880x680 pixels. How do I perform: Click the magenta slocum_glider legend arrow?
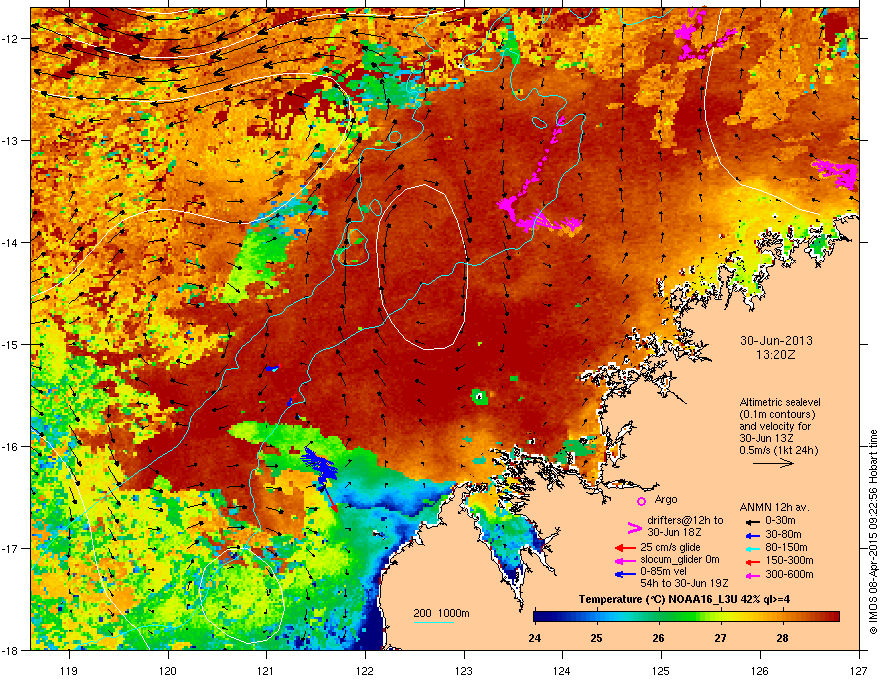click(625, 560)
